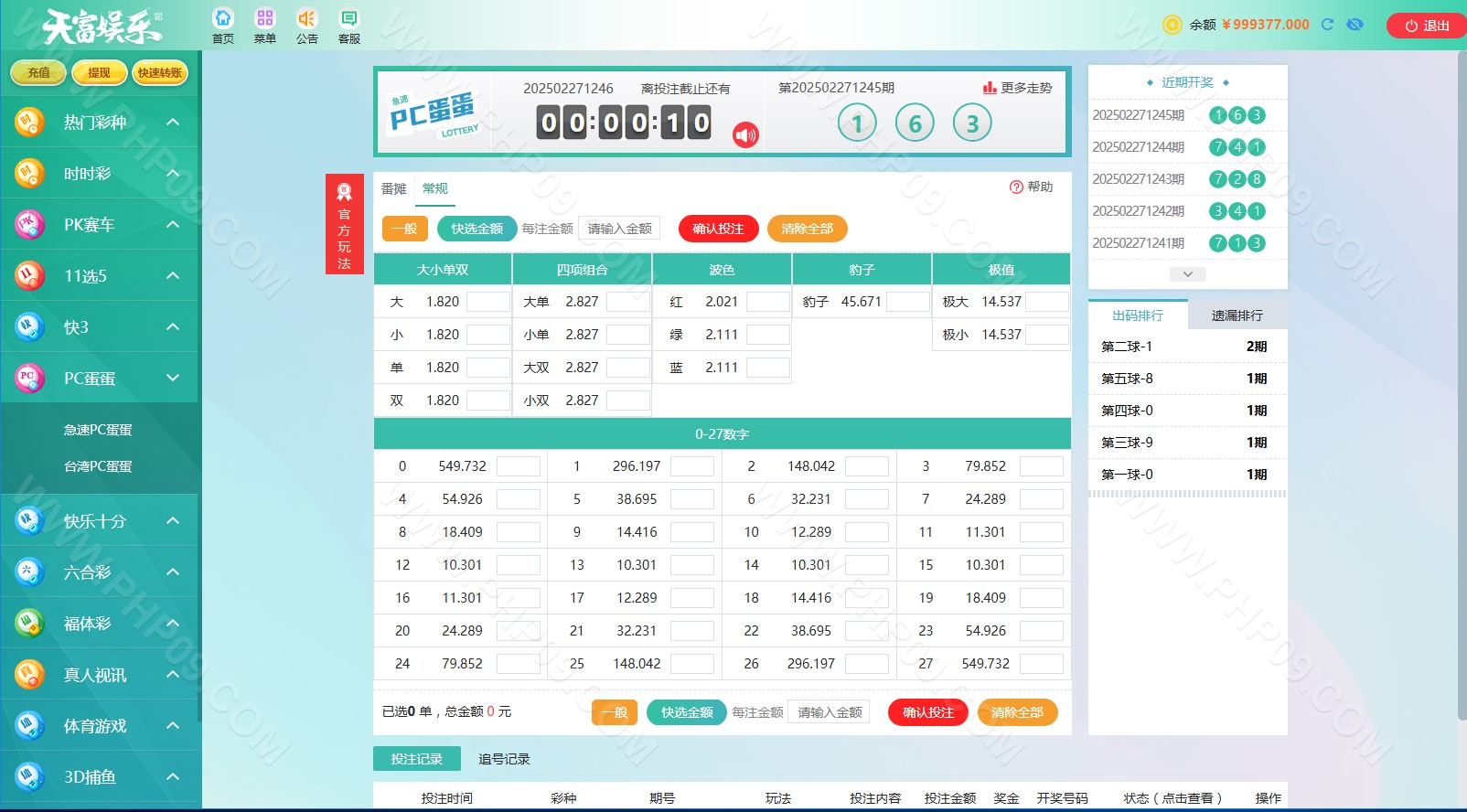Expand the 热门彩种 sidebar category
Image resolution: width=1467 pixels, height=812 pixels.
click(173, 122)
